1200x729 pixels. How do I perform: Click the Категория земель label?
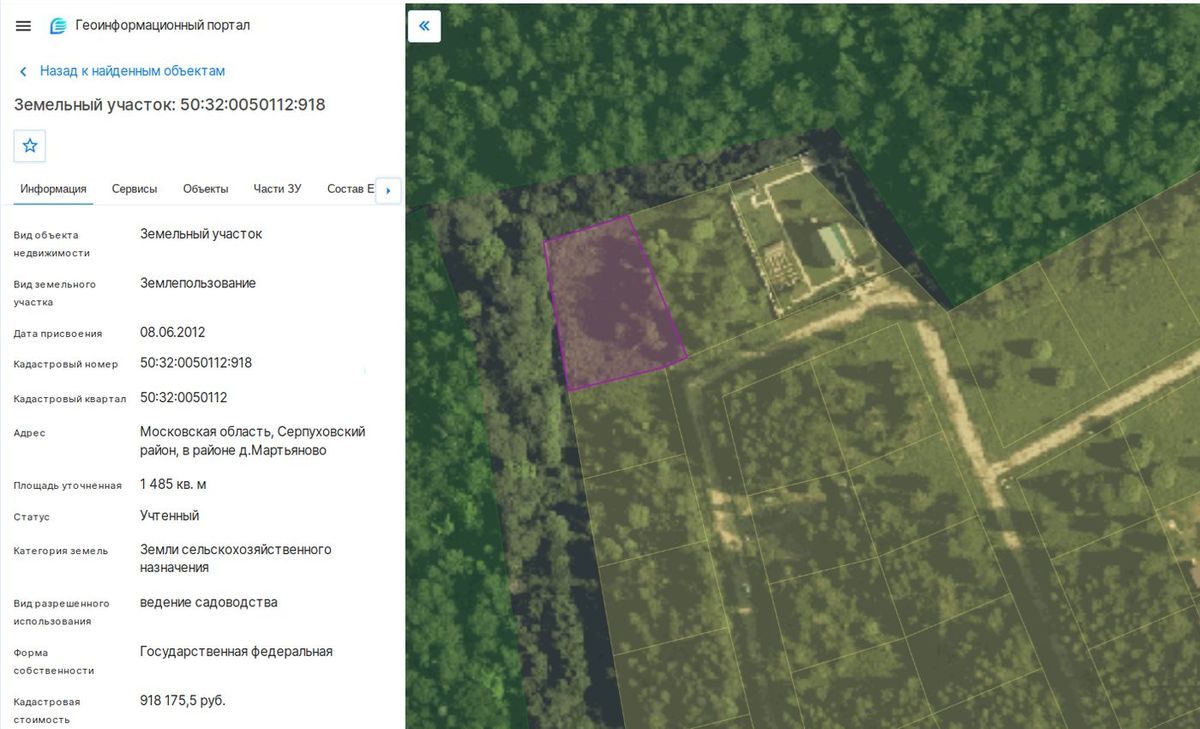[x=61, y=550]
